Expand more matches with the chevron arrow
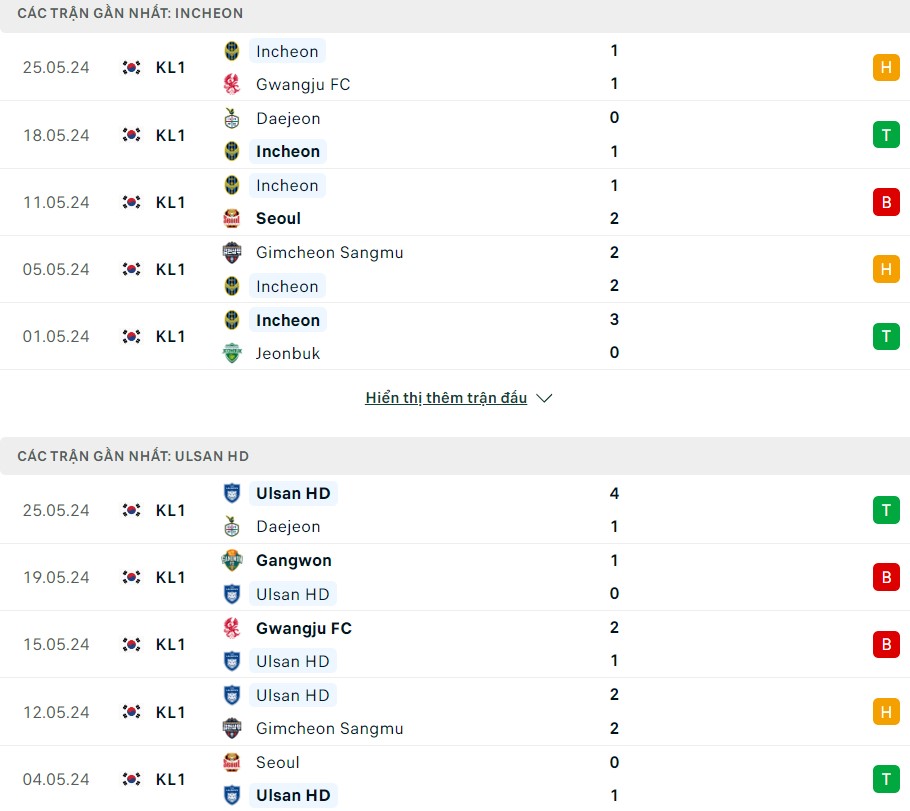The width and height of the screenshot is (910, 811). [544, 398]
